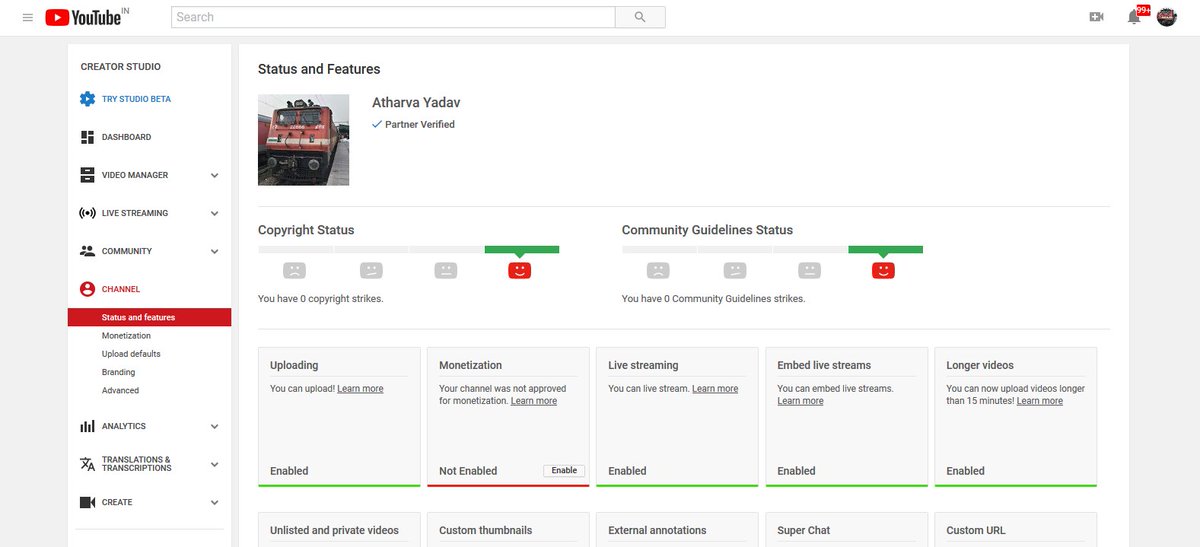Click the Custom thumbnails card heading
1200x547 pixels.
click(x=486, y=530)
